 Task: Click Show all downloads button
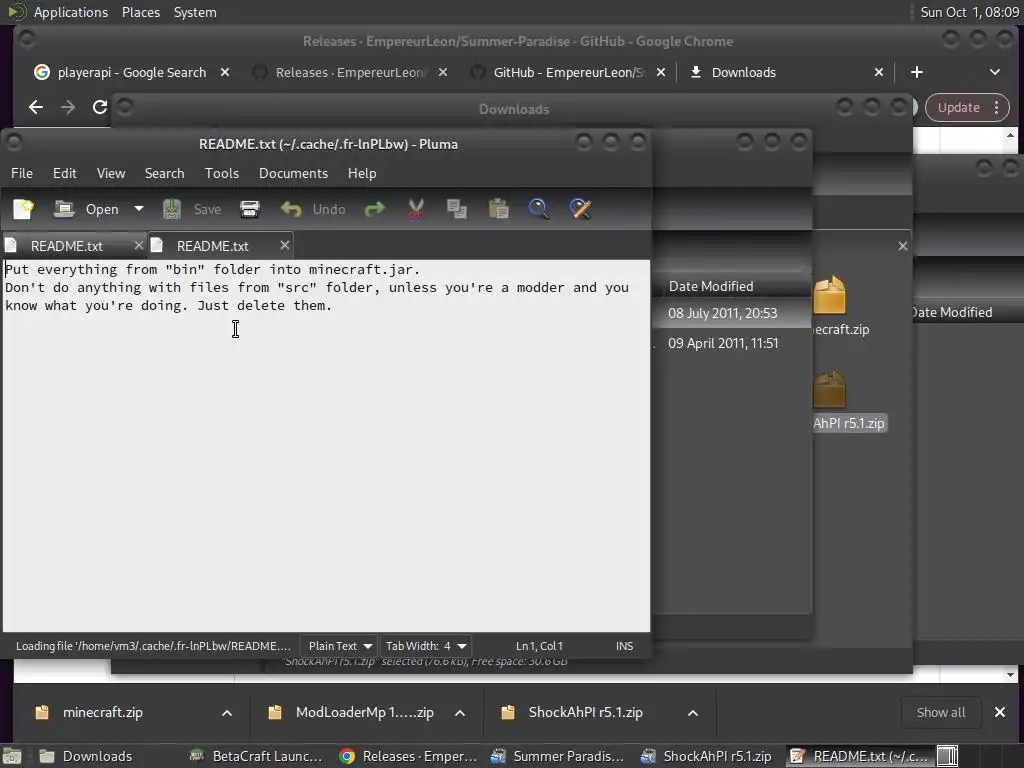pyautogui.click(x=940, y=712)
